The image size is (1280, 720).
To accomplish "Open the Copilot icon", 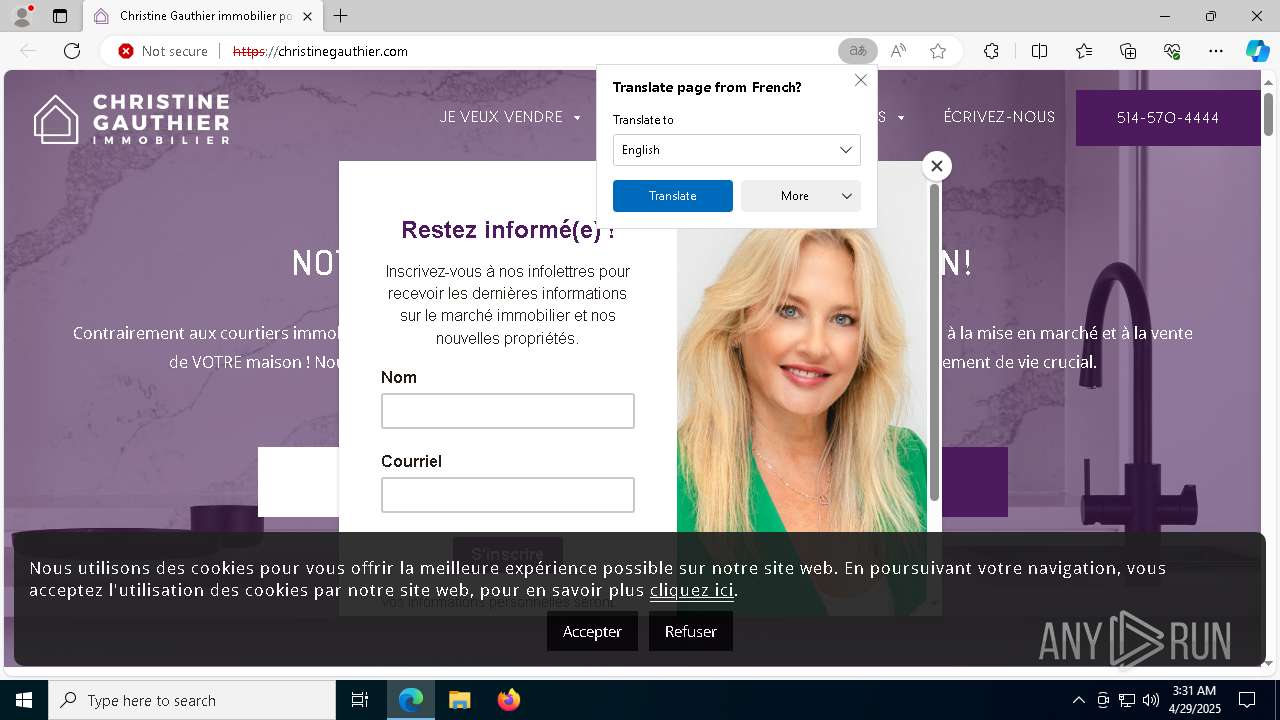I will 1257,51.
